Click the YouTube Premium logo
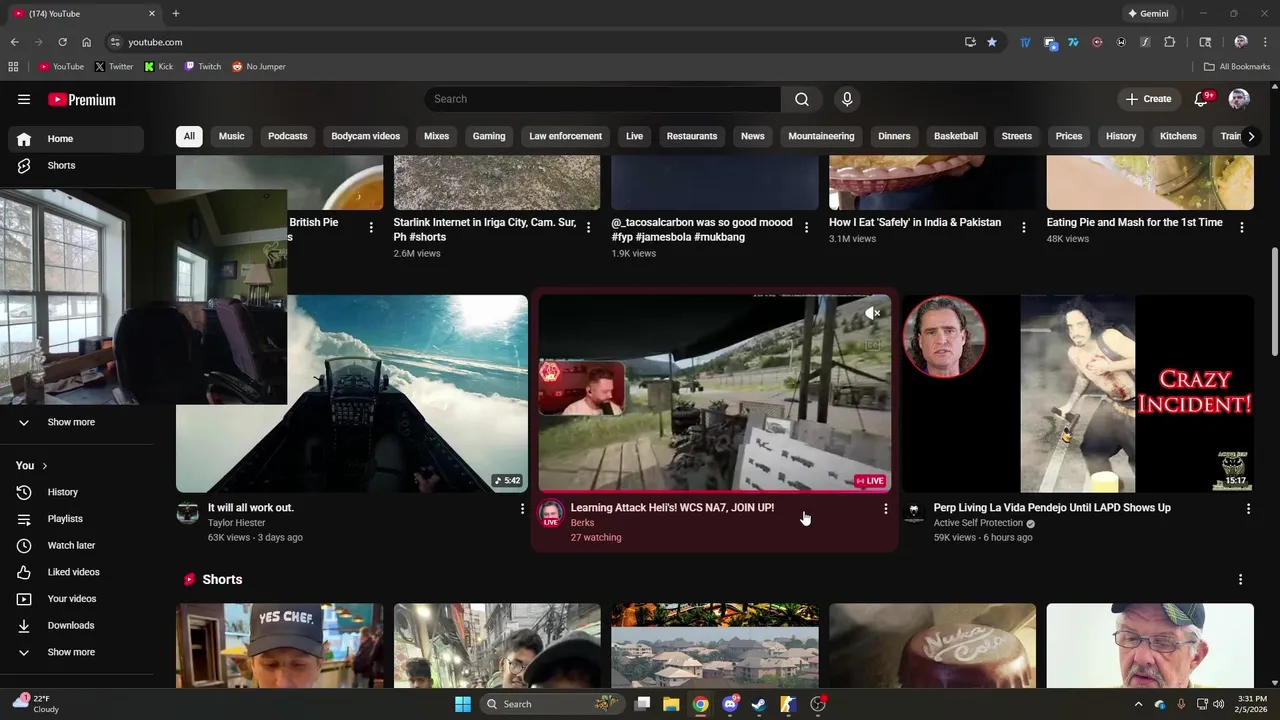This screenshot has height=720, width=1280. [x=82, y=99]
